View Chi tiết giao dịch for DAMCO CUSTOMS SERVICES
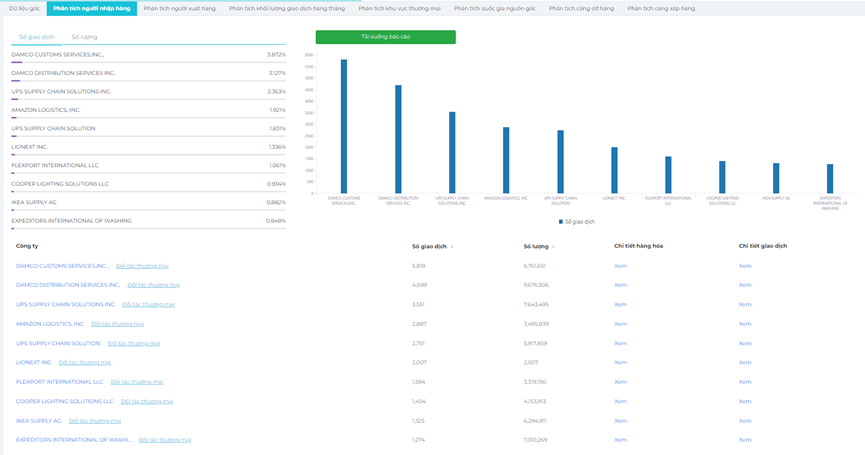Viewport: 865px width, 455px height. click(745, 266)
